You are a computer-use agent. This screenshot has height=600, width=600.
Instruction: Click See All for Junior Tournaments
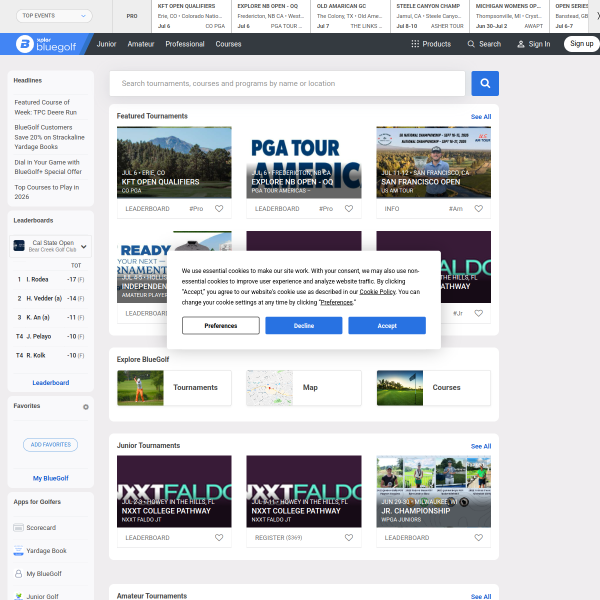pos(481,446)
